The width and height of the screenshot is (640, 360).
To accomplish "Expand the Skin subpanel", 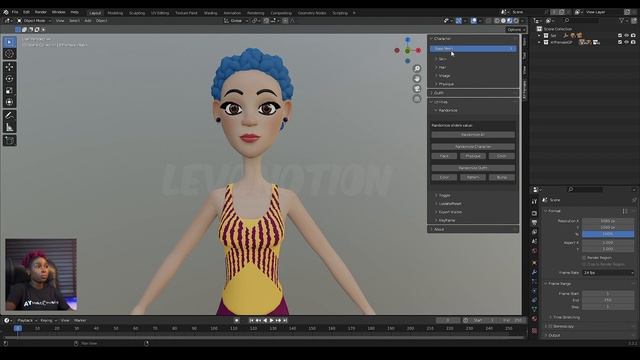I will point(442,59).
